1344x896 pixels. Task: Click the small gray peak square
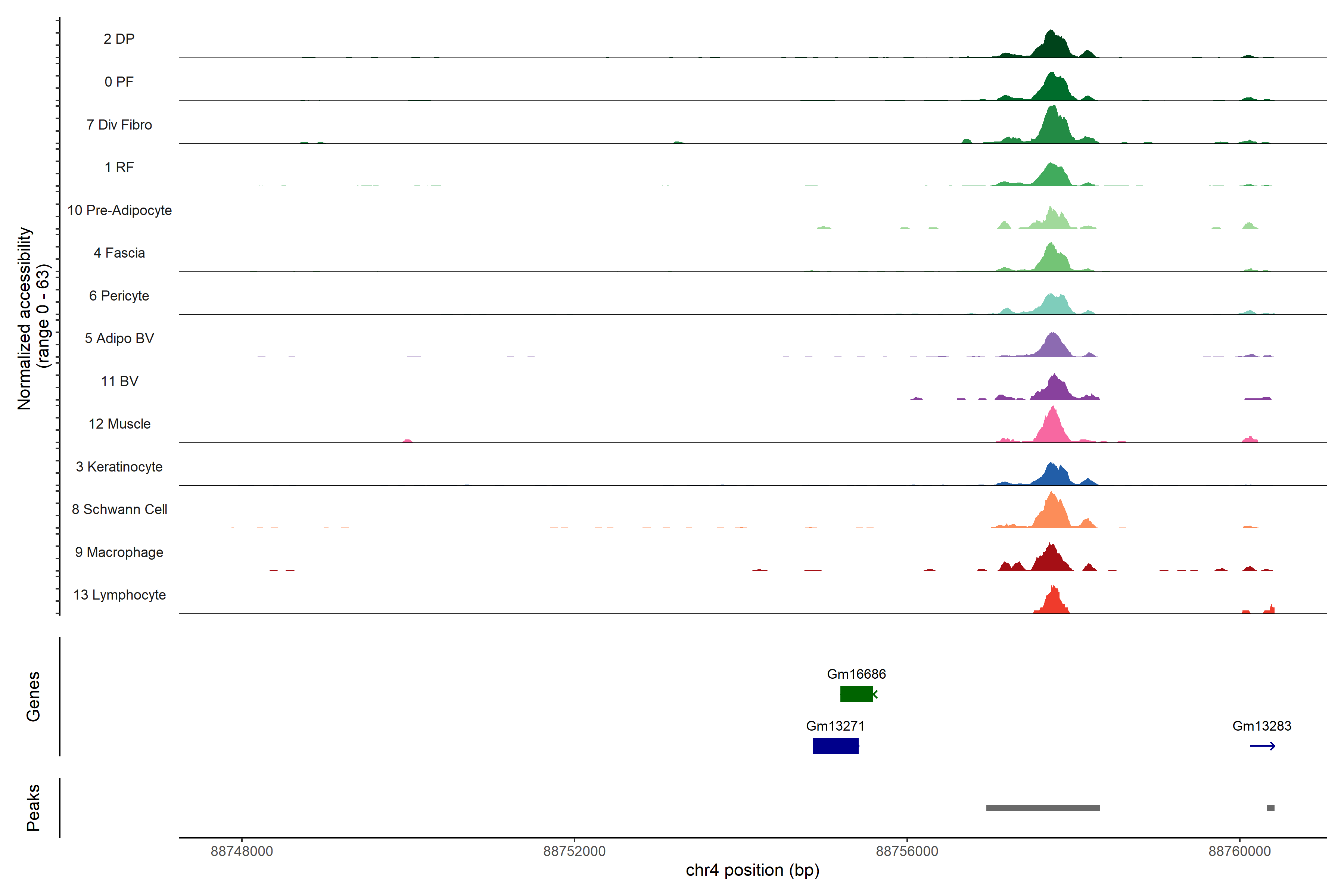click(x=1270, y=808)
